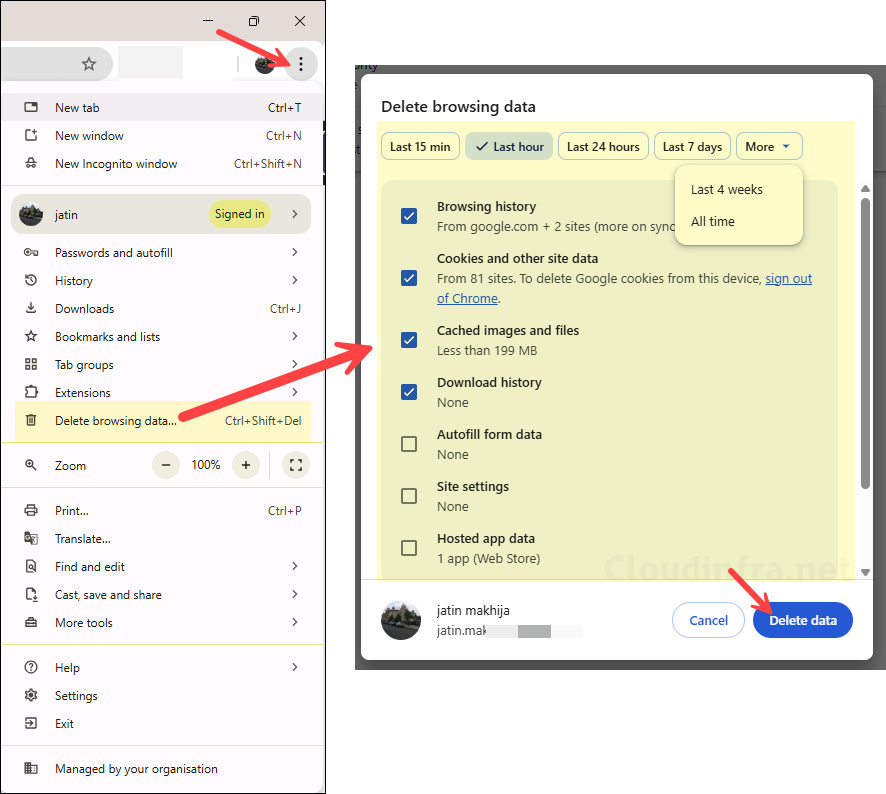Check the Site settings checkbox

(409, 495)
